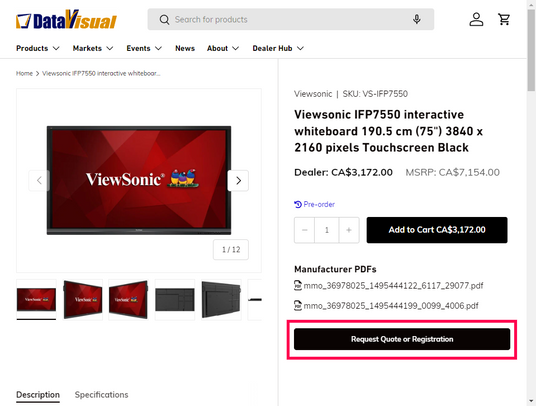Click the search magnifier icon
Image resolution: width=536 pixels, height=406 pixels.
point(164,19)
